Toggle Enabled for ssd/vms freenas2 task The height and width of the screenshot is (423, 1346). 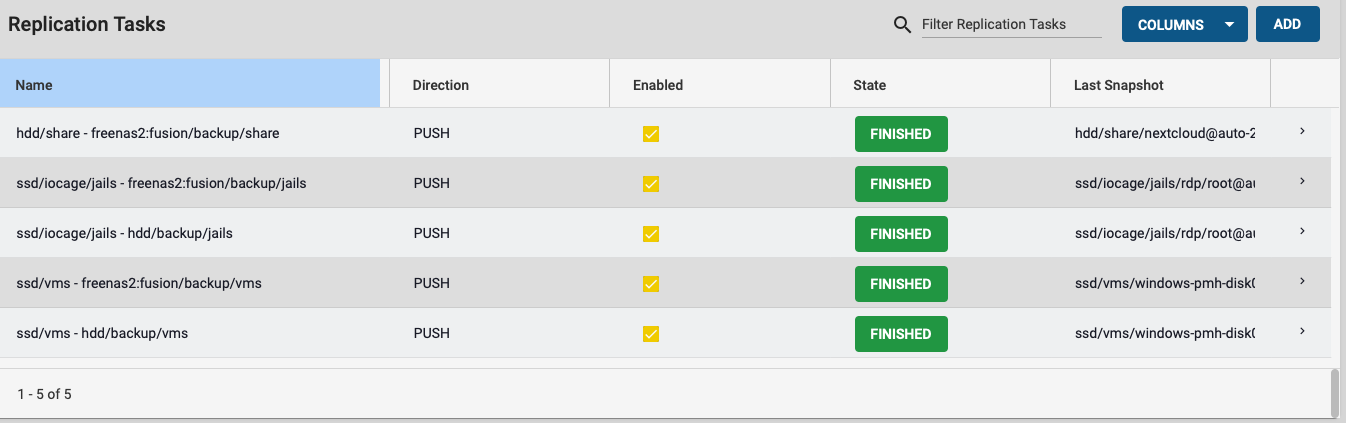click(651, 284)
